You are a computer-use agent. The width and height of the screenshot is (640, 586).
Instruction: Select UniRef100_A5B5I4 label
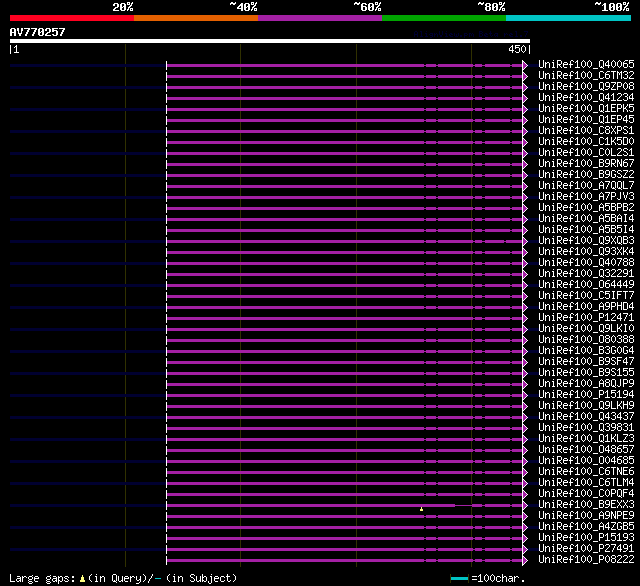click(586, 230)
